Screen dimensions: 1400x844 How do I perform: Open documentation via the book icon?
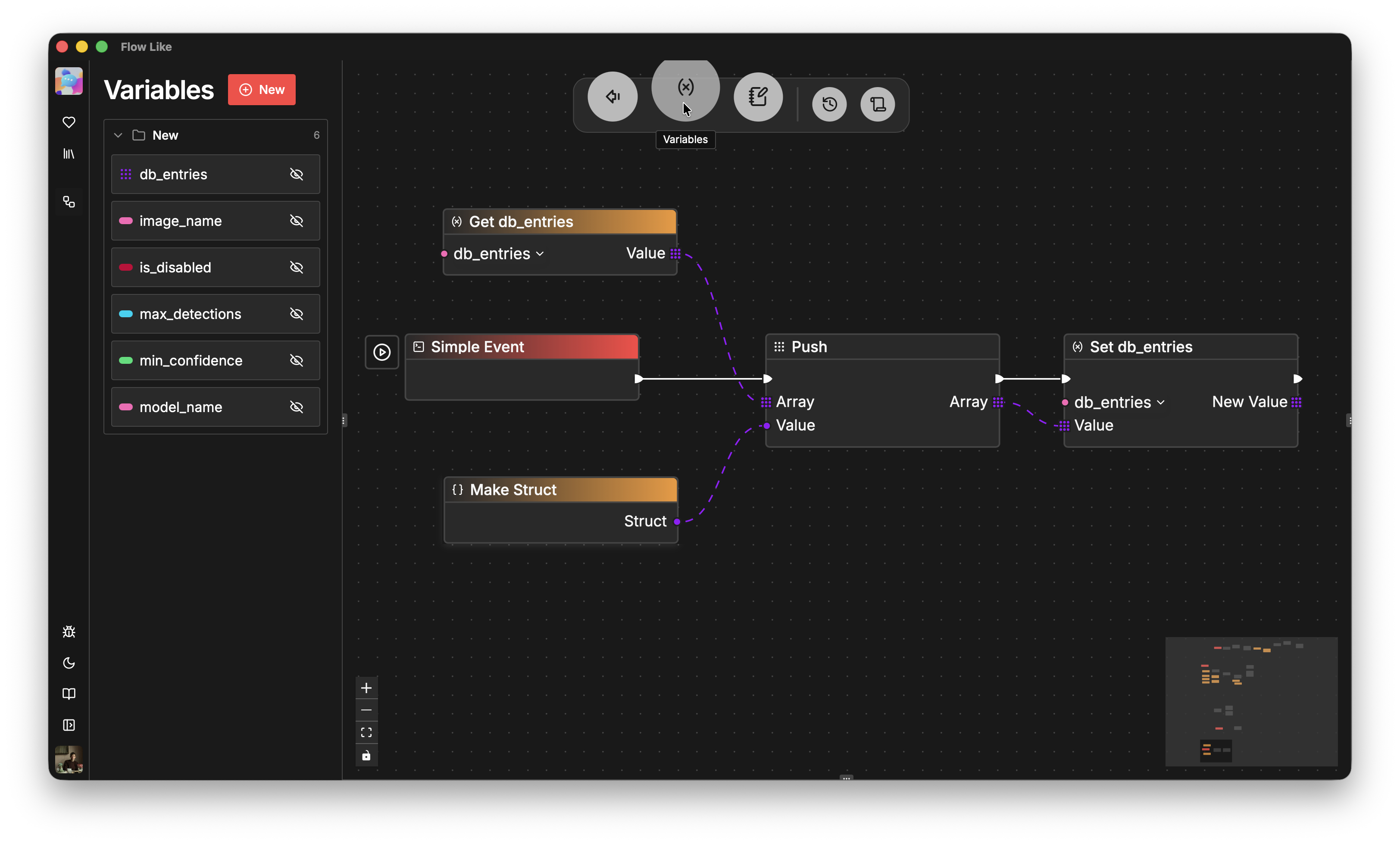[x=69, y=694]
